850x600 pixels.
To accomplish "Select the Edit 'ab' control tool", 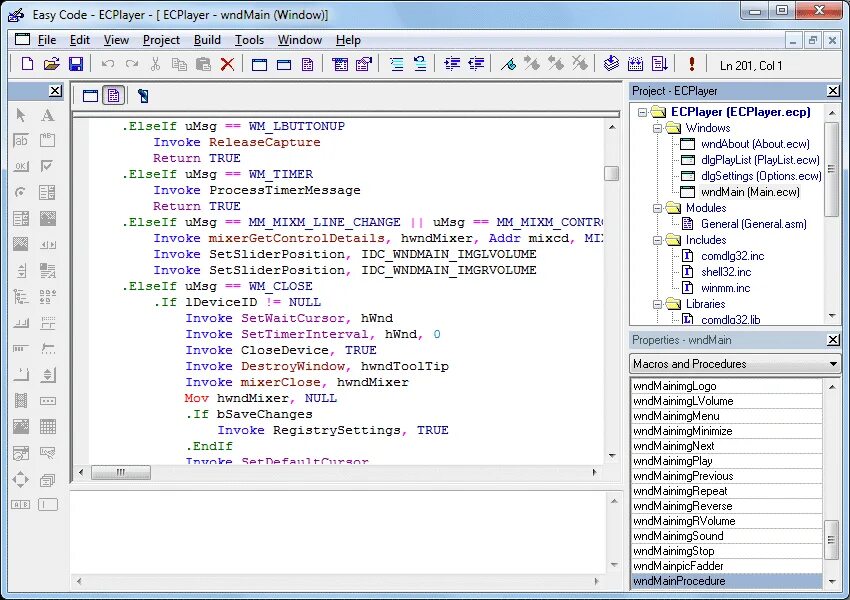I will click(x=21, y=141).
